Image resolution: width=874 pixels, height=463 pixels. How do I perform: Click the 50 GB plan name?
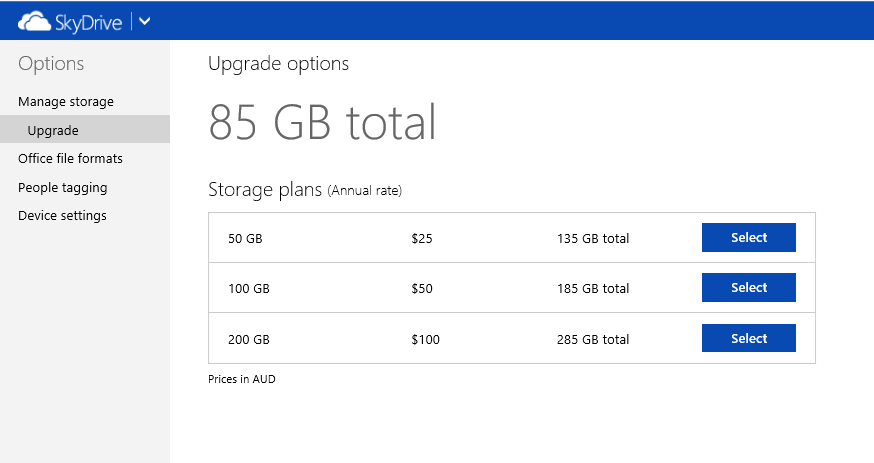coord(245,238)
